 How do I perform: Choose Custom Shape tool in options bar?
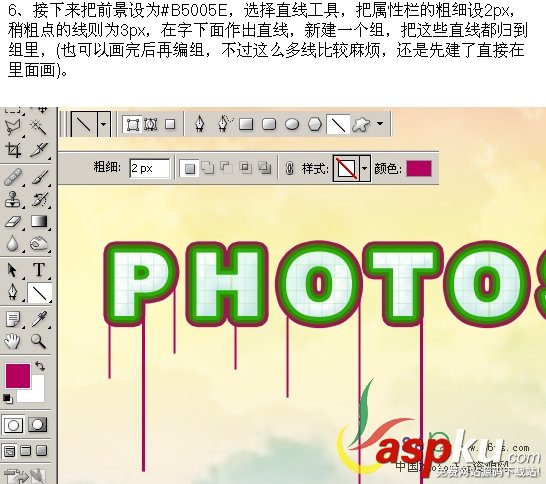(x=361, y=124)
